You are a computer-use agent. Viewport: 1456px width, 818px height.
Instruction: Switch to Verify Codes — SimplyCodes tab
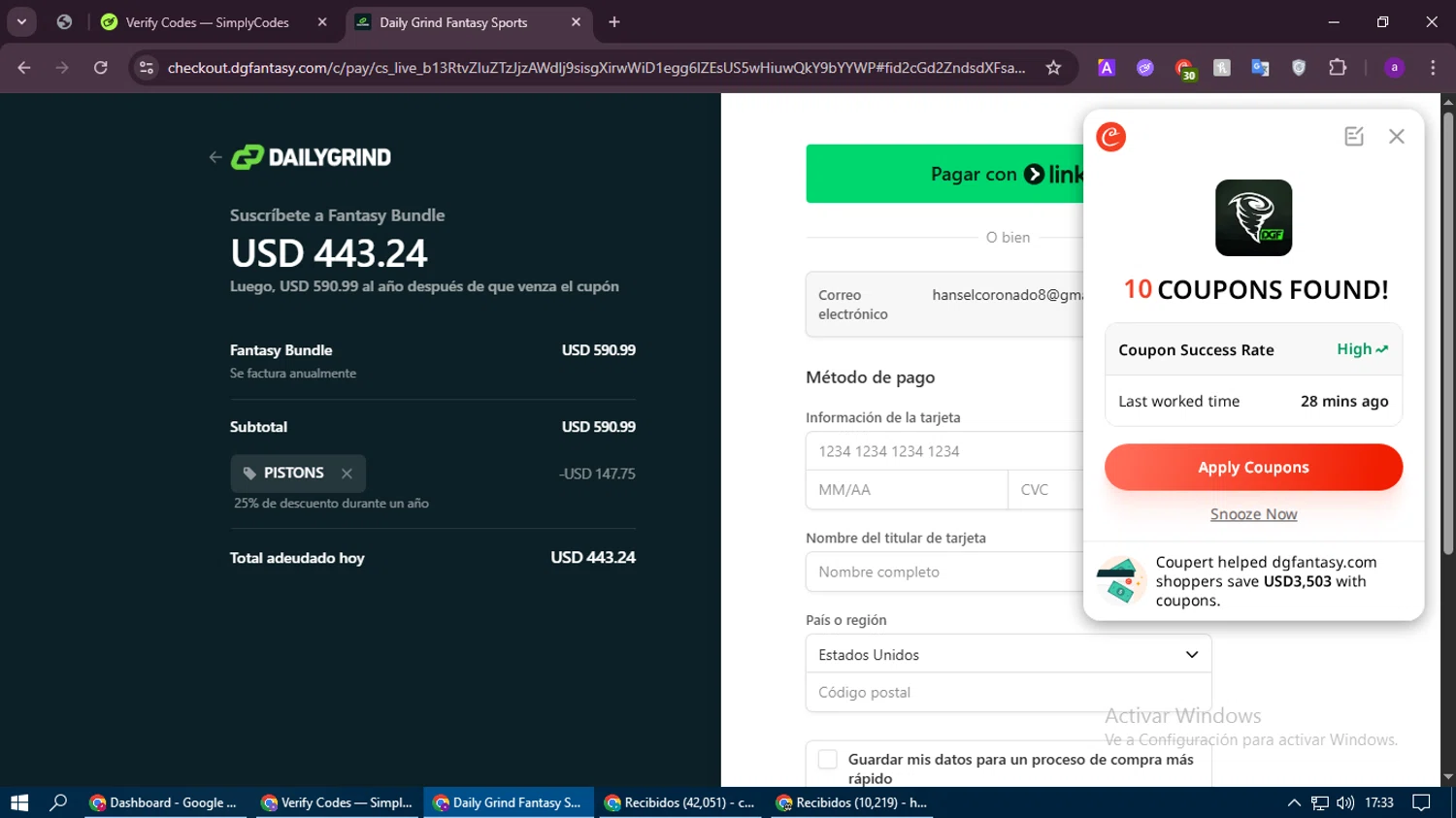pyautogui.click(x=215, y=22)
